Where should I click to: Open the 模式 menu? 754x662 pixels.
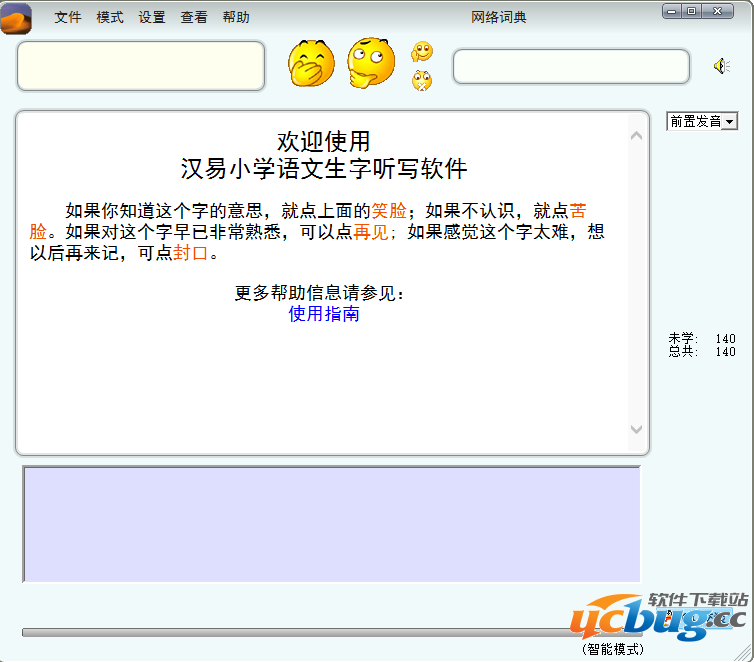pos(110,17)
